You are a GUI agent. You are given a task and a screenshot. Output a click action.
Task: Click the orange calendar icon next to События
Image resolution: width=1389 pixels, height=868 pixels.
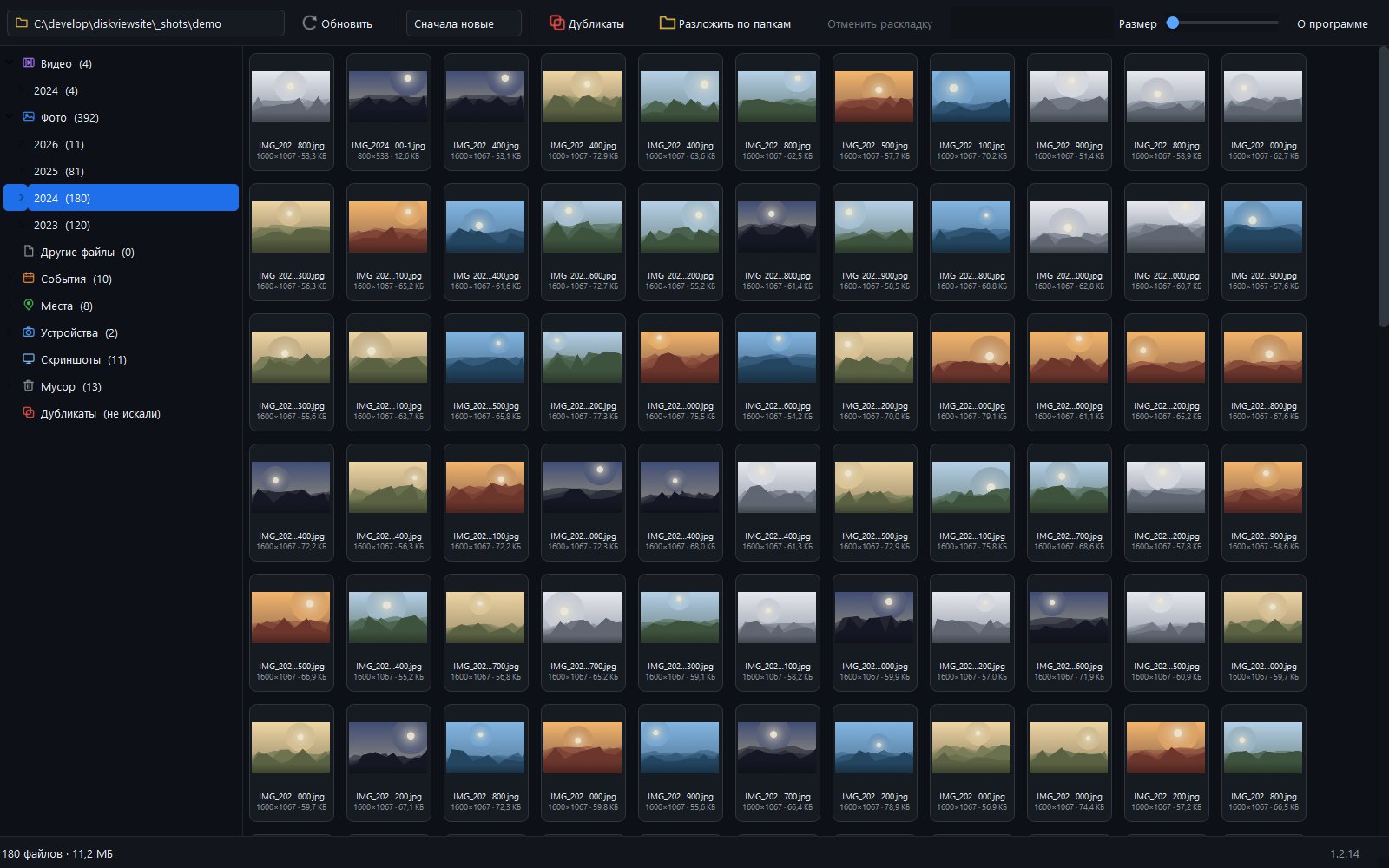click(x=29, y=279)
